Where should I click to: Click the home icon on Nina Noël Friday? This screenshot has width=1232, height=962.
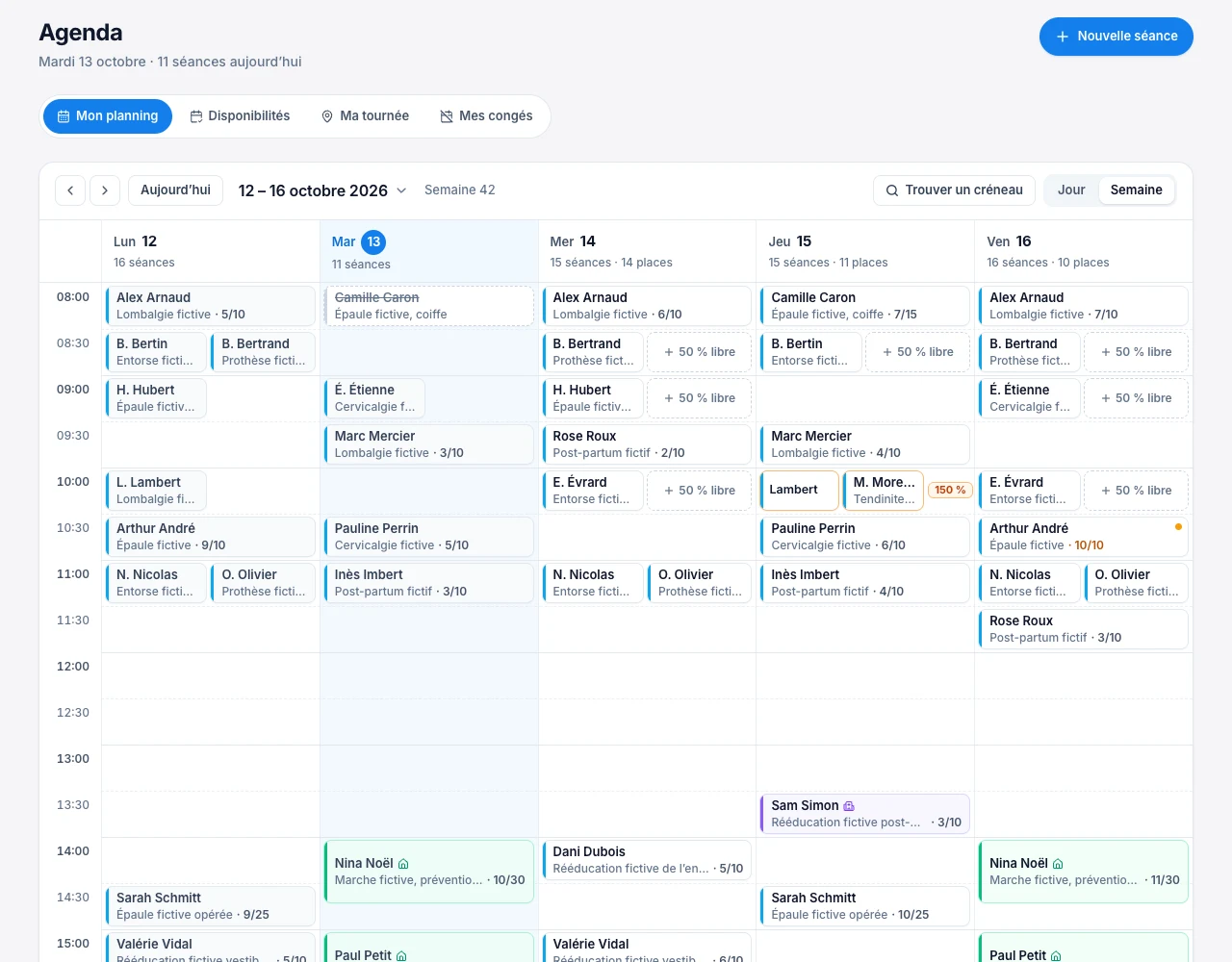coord(1058,864)
